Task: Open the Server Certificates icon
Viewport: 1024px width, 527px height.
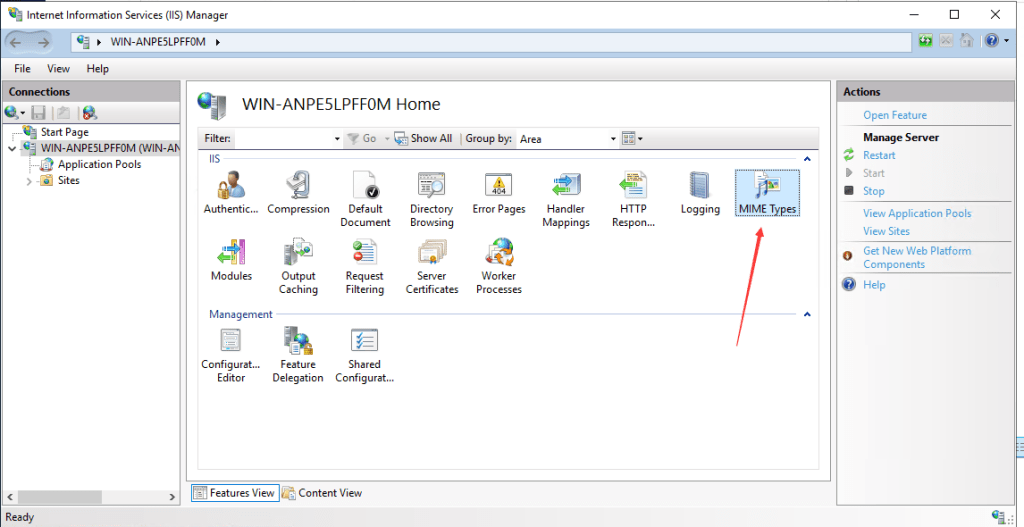Action: (x=432, y=266)
